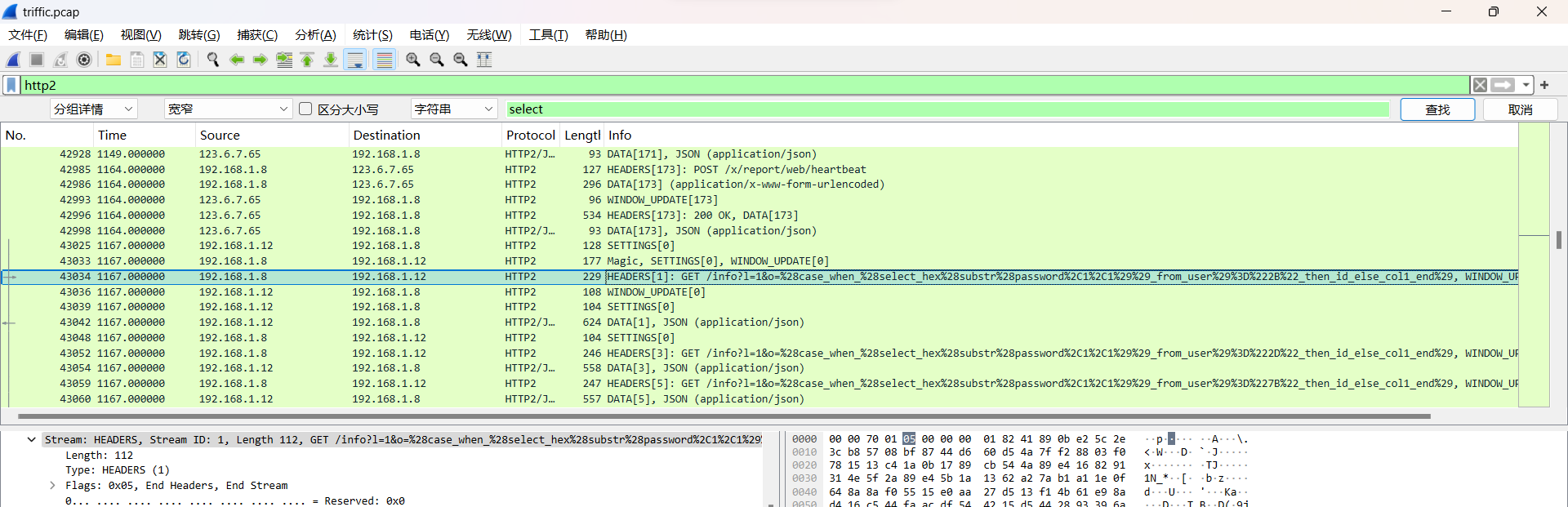Toggle 区分大小写 case sensitive checkbox
1568x507 pixels.
pos(305,109)
